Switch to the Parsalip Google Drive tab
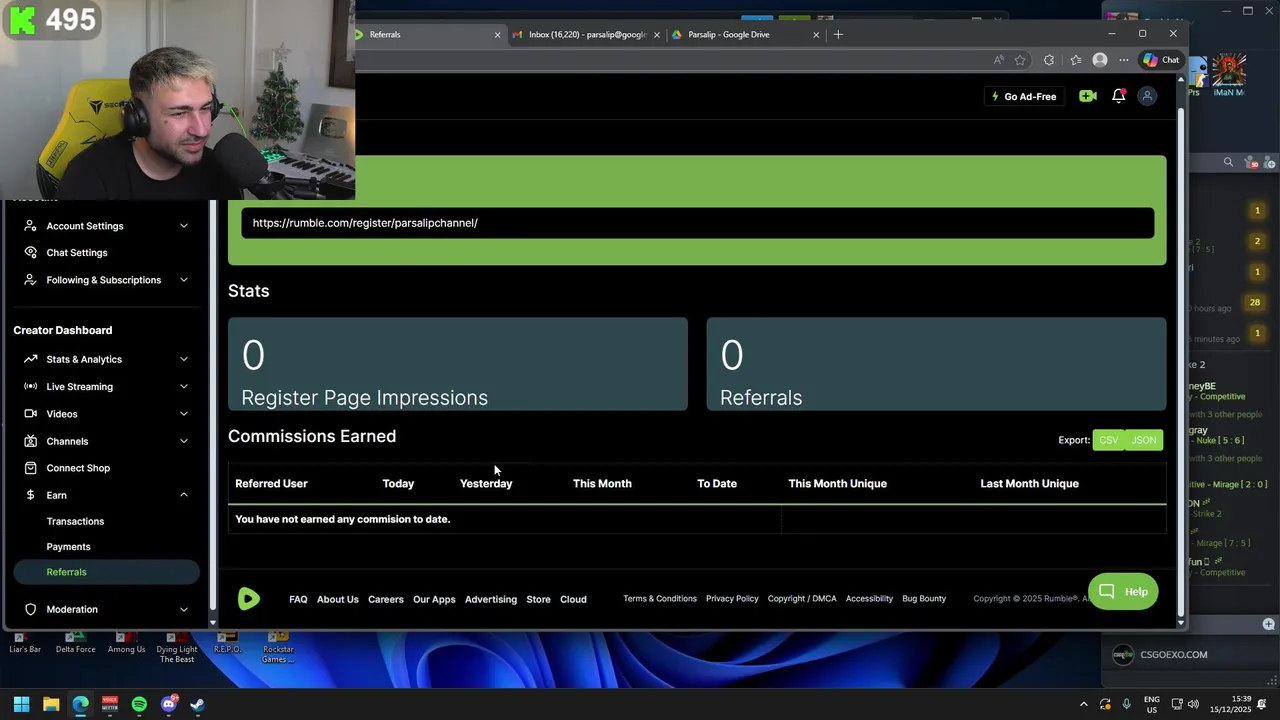Screen dimensions: 1280x720 pyautogui.click(x=746, y=34)
